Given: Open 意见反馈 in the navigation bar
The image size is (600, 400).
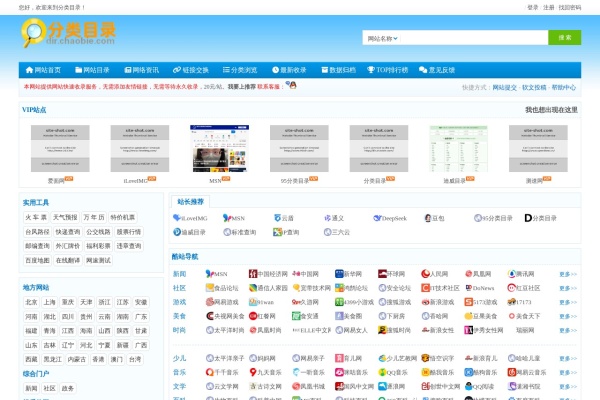Looking at the screenshot, I should tap(437, 70).
